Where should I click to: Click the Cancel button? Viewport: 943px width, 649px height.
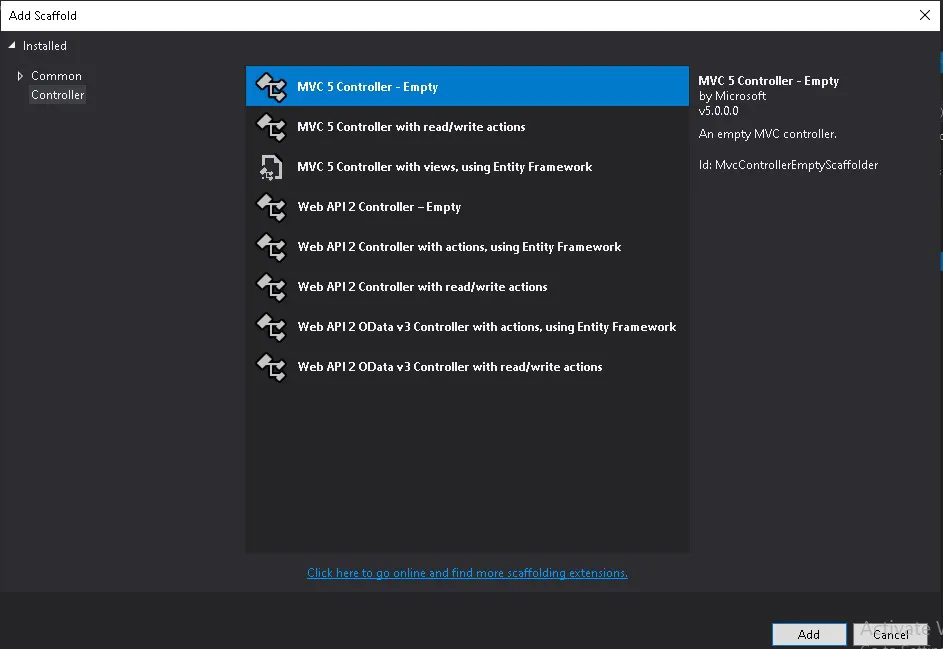click(x=891, y=634)
